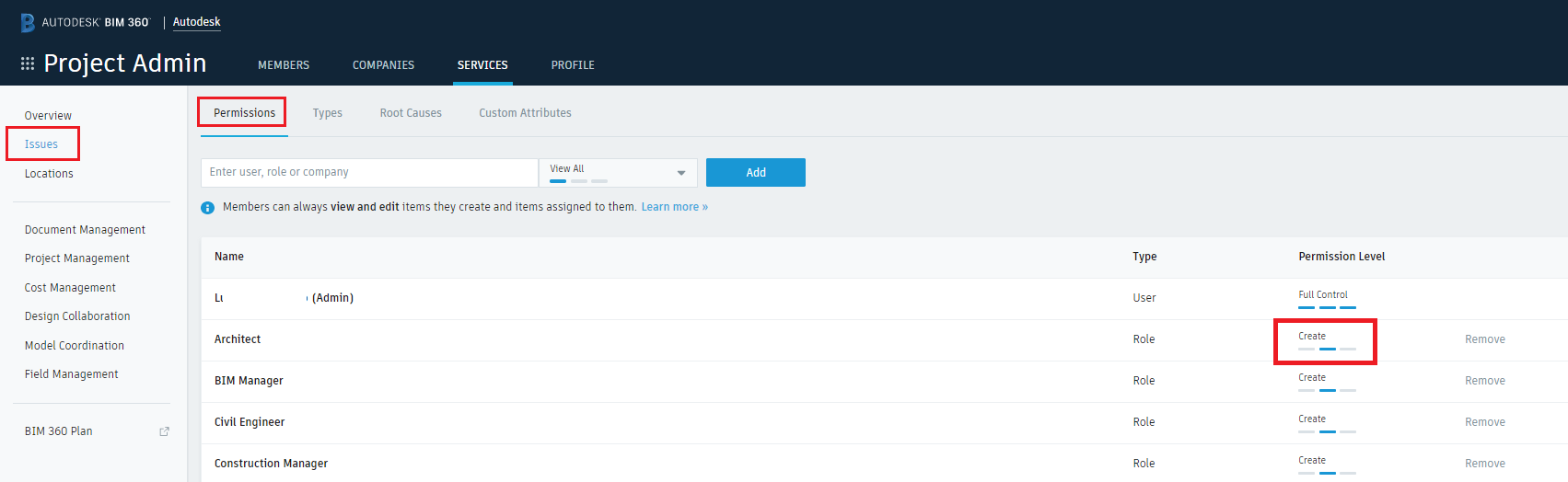Switch to the Custom Attributes sub-tab

pos(525,113)
